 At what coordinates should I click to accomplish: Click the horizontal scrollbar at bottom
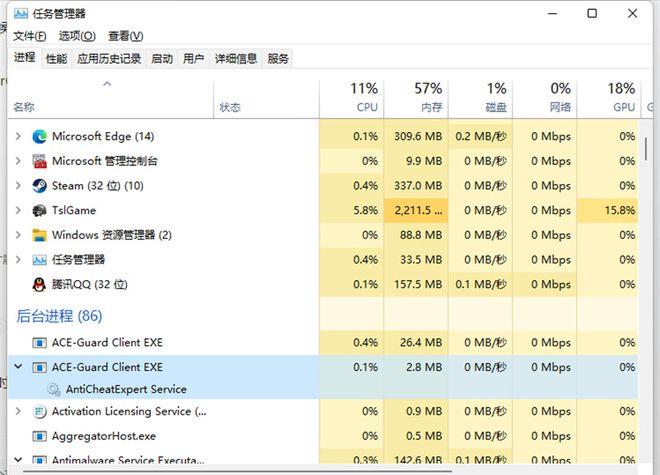(237, 471)
